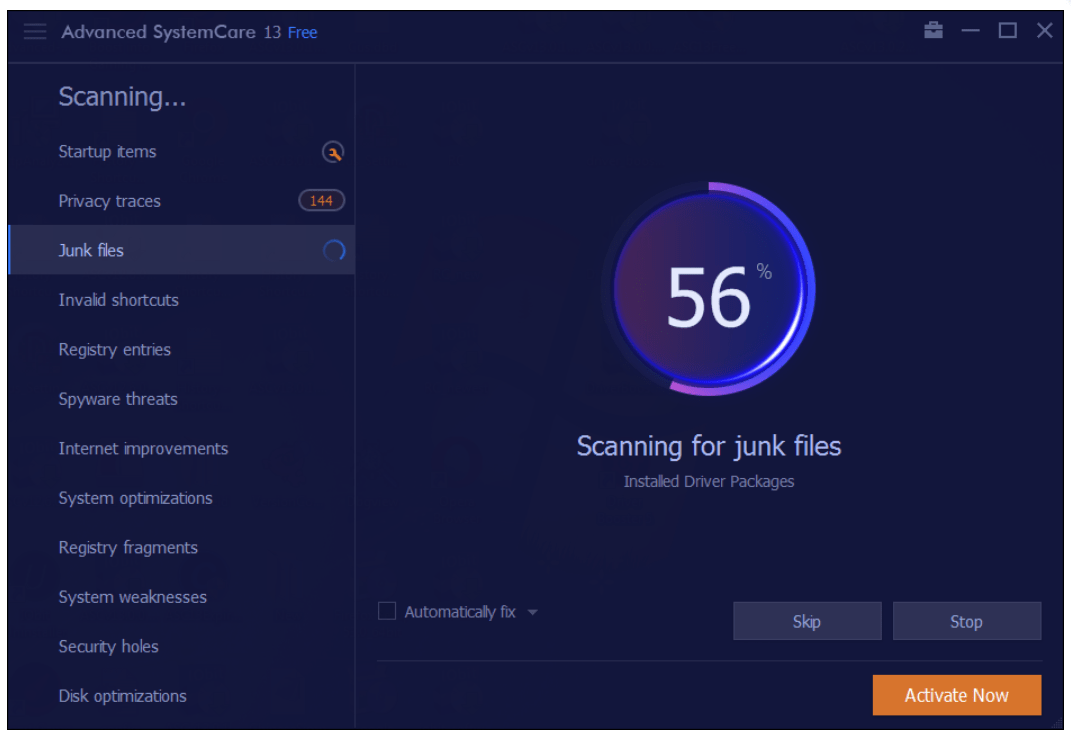This screenshot has height=741, width=1071.
Task: Click the Scanning for junk files heading
Action: point(708,447)
